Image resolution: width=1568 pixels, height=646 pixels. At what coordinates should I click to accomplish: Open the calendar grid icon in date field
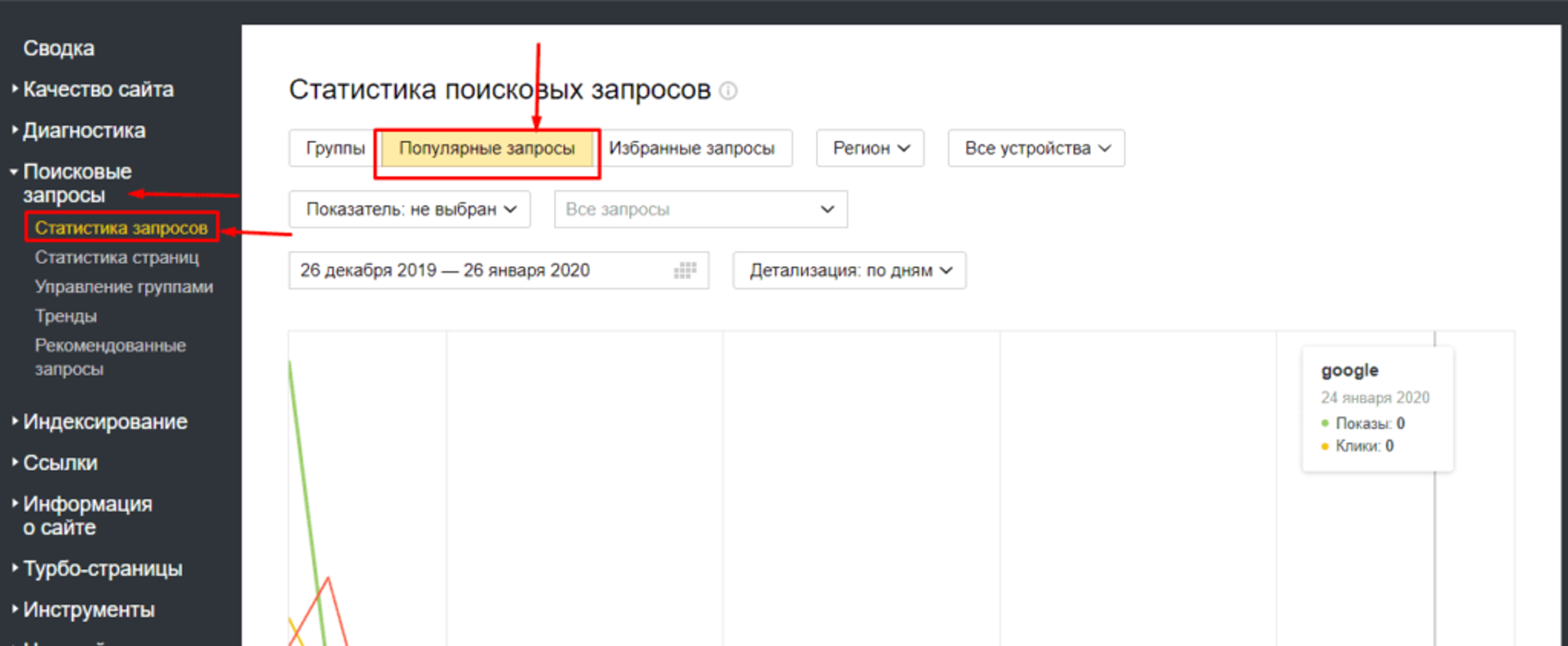tap(685, 270)
